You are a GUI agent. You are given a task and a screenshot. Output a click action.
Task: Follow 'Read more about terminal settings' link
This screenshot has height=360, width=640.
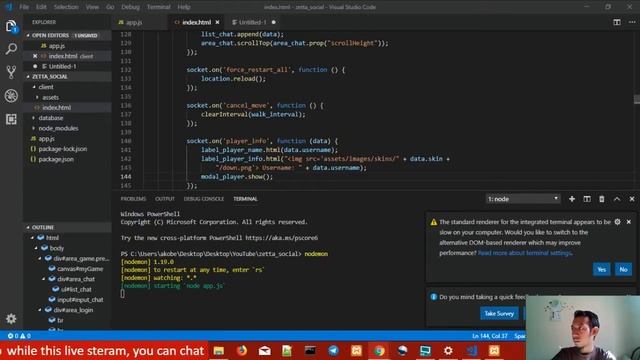(524, 253)
